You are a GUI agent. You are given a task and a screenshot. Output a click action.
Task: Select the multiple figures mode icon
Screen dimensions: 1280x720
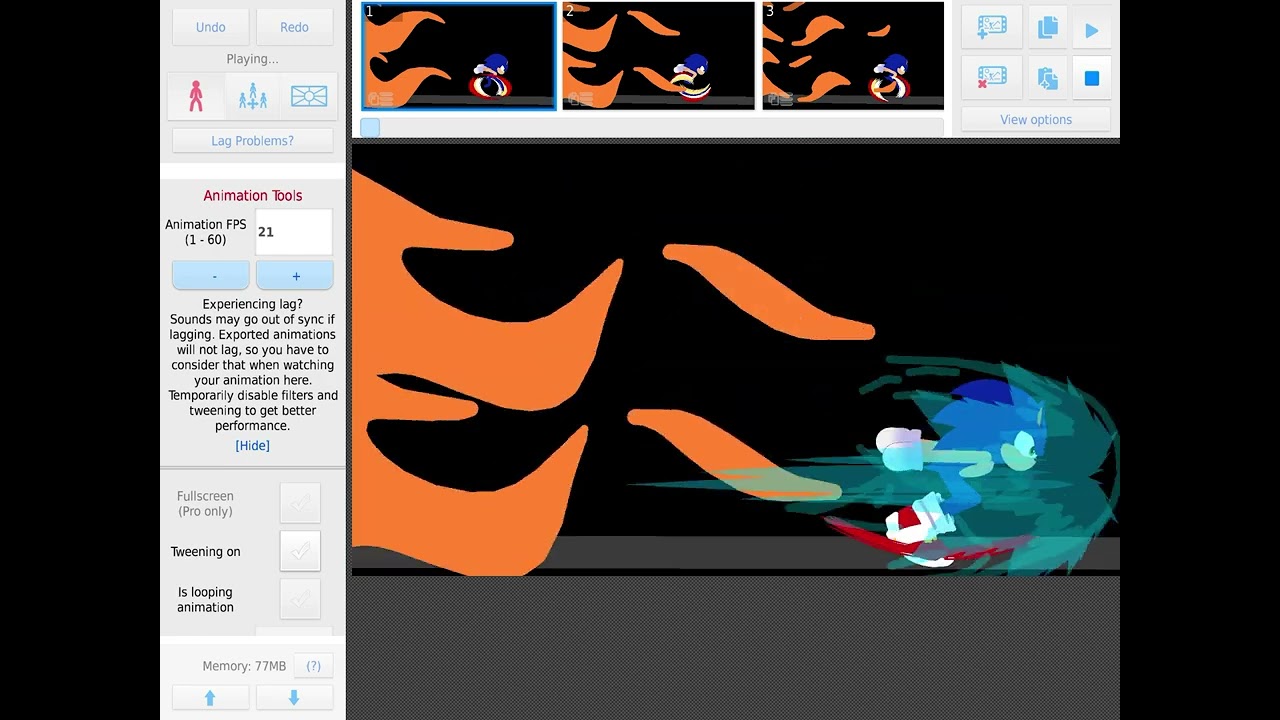[x=252, y=96]
